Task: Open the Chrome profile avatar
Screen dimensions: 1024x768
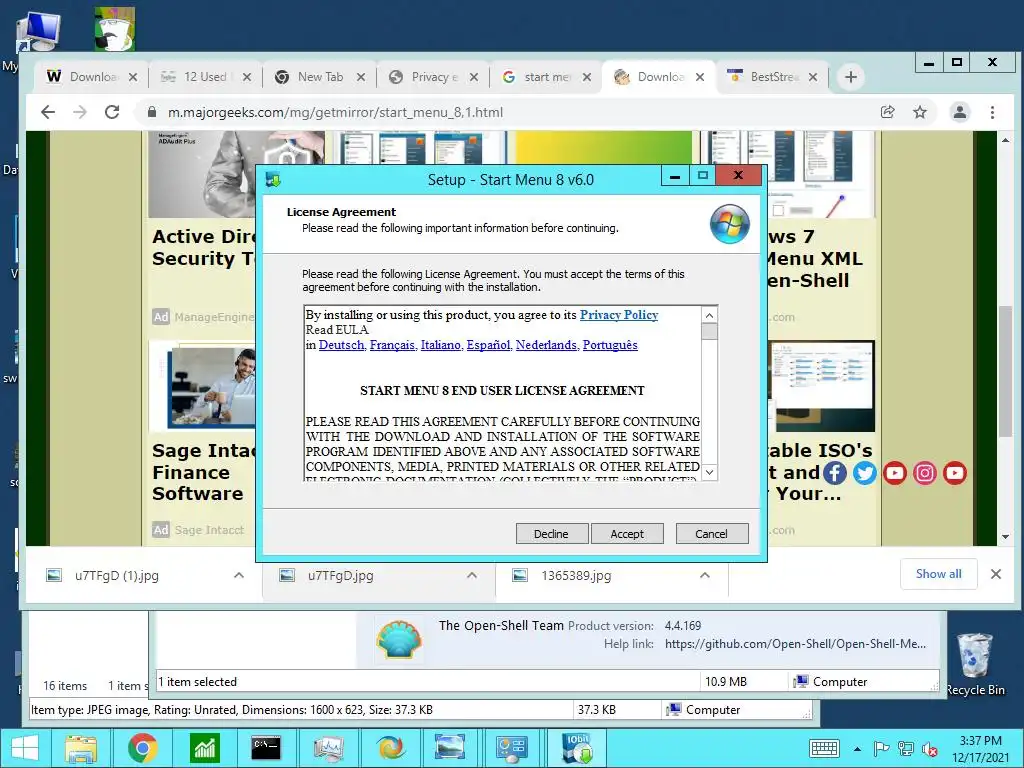Action: coord(959,112)
